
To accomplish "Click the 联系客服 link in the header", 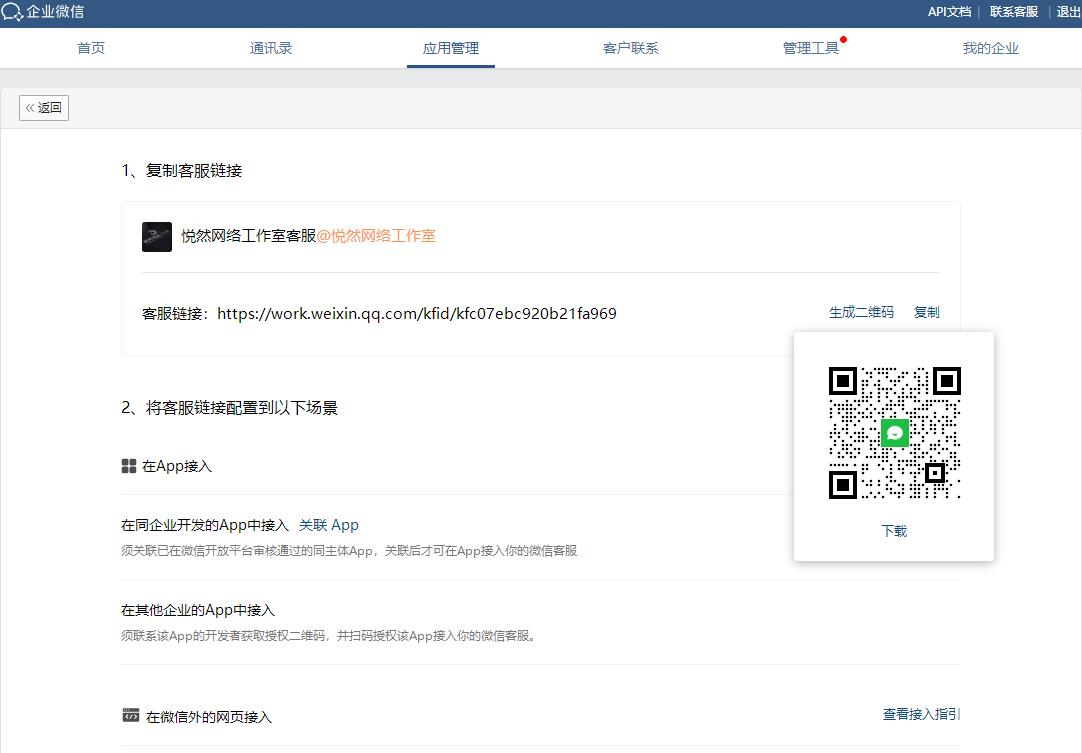I will coord(1014,12).
